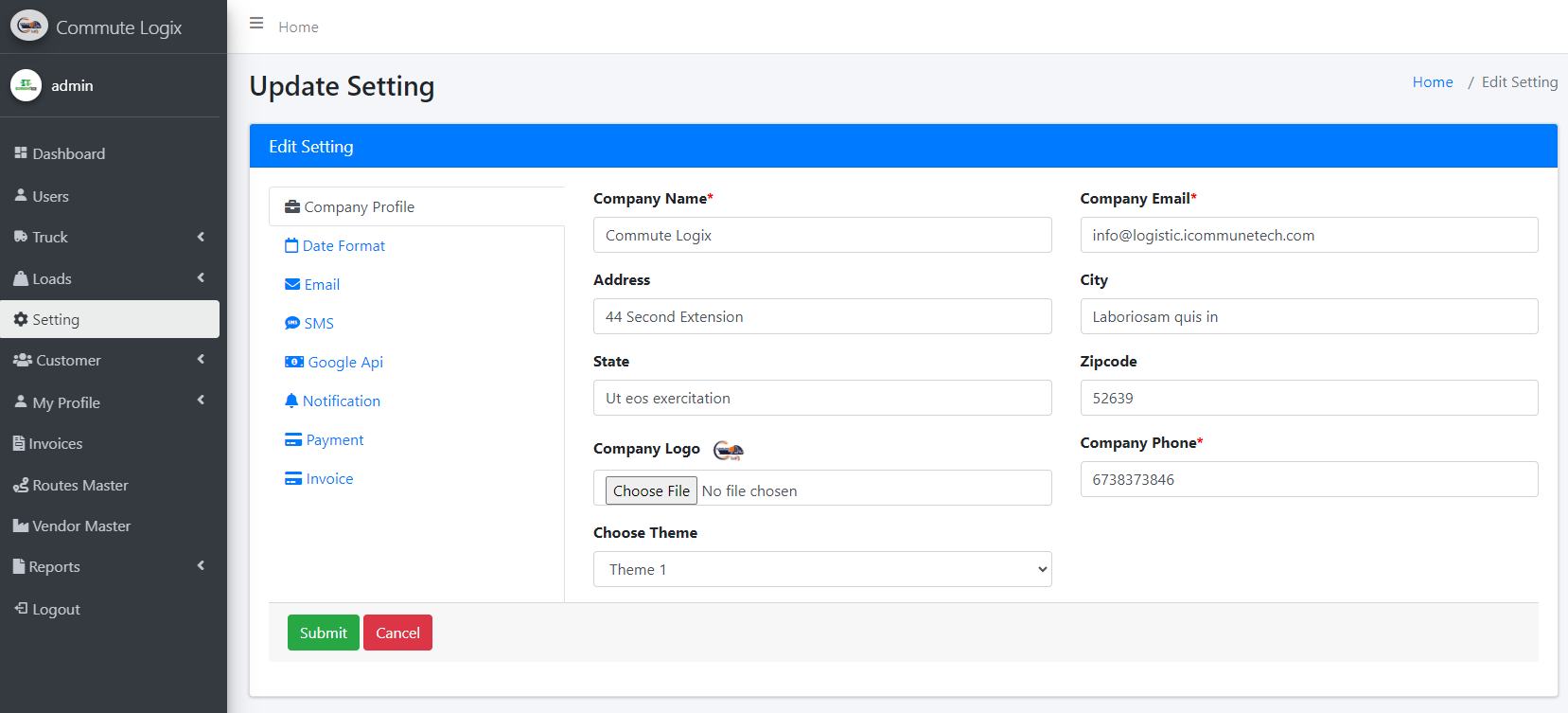Open the Users page in sidebar

[x=50, y=196]
